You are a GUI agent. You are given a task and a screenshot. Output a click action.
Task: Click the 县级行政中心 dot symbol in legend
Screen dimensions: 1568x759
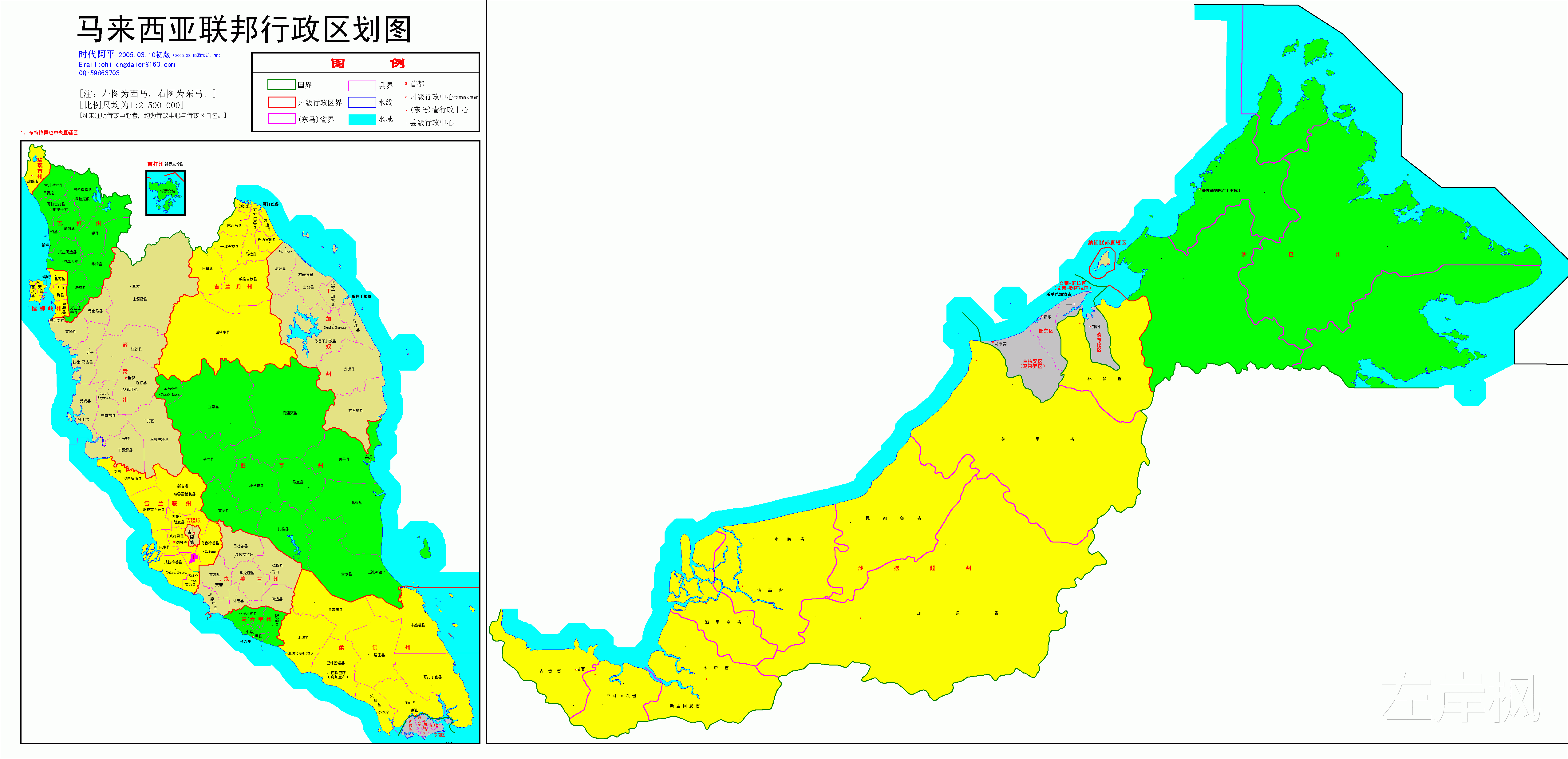[406, 122]
